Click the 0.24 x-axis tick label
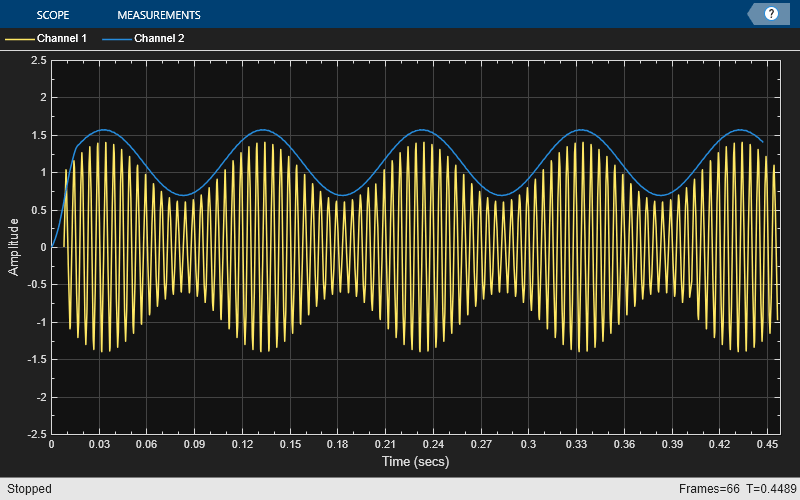 (433, 444)
